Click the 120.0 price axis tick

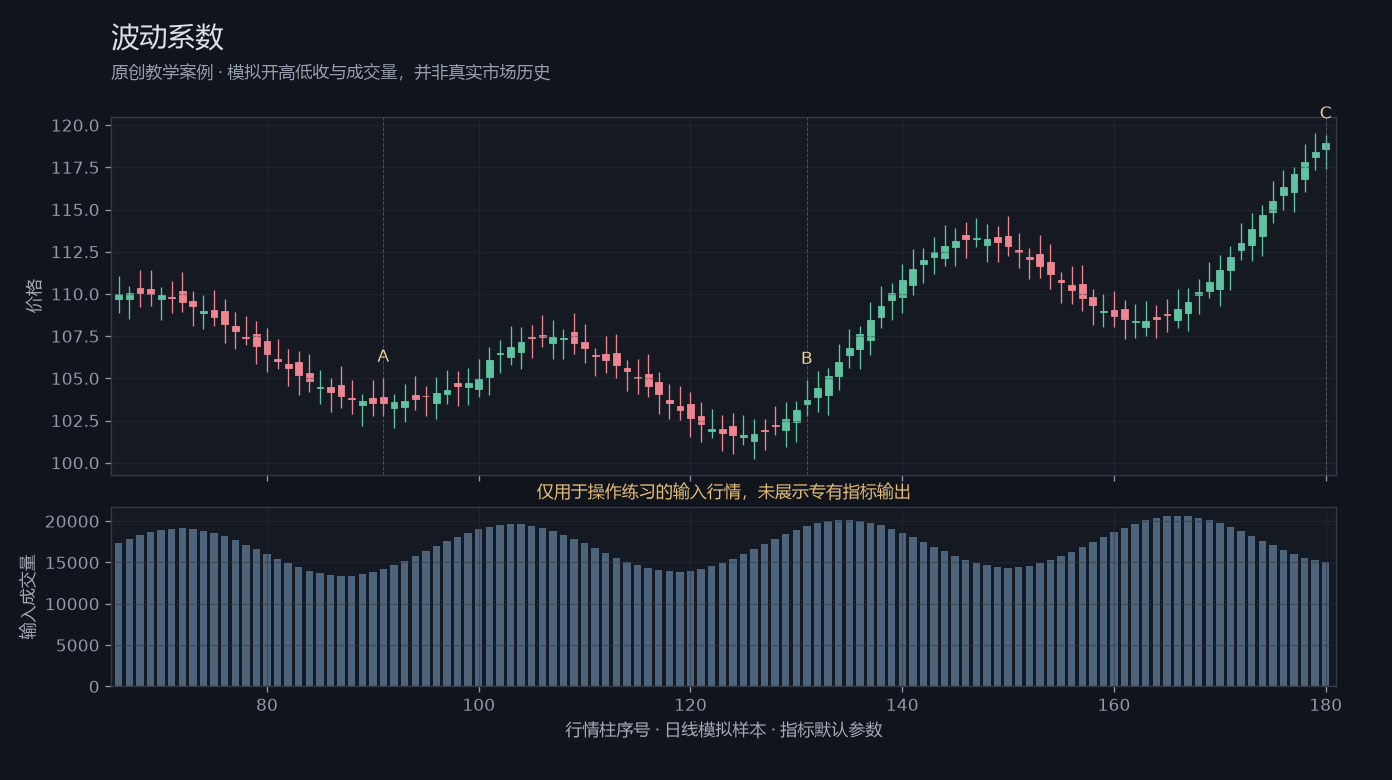pyautogui.click(x=75, y=126)
